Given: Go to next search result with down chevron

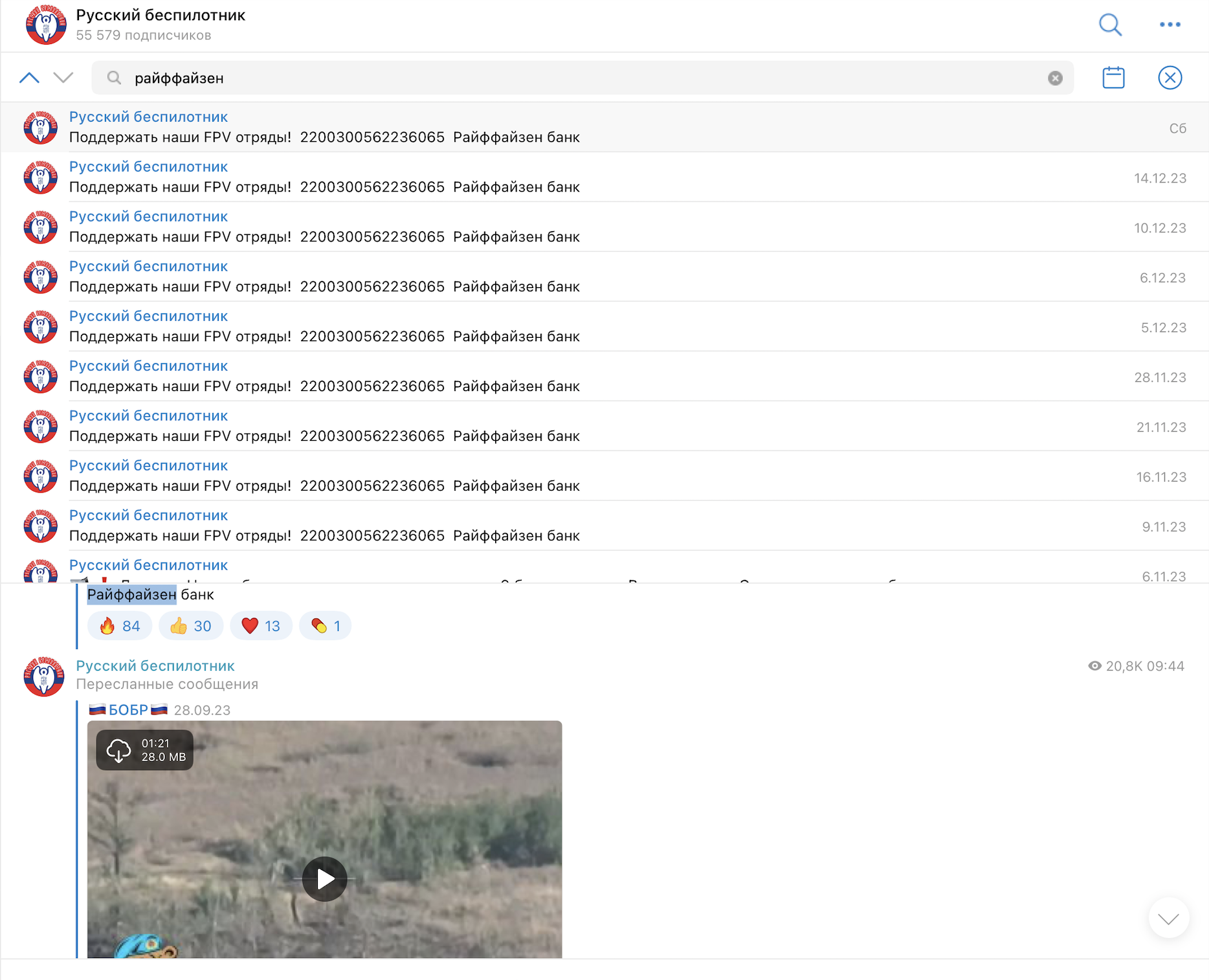Looking at the screenshot, I should point(63,78).
